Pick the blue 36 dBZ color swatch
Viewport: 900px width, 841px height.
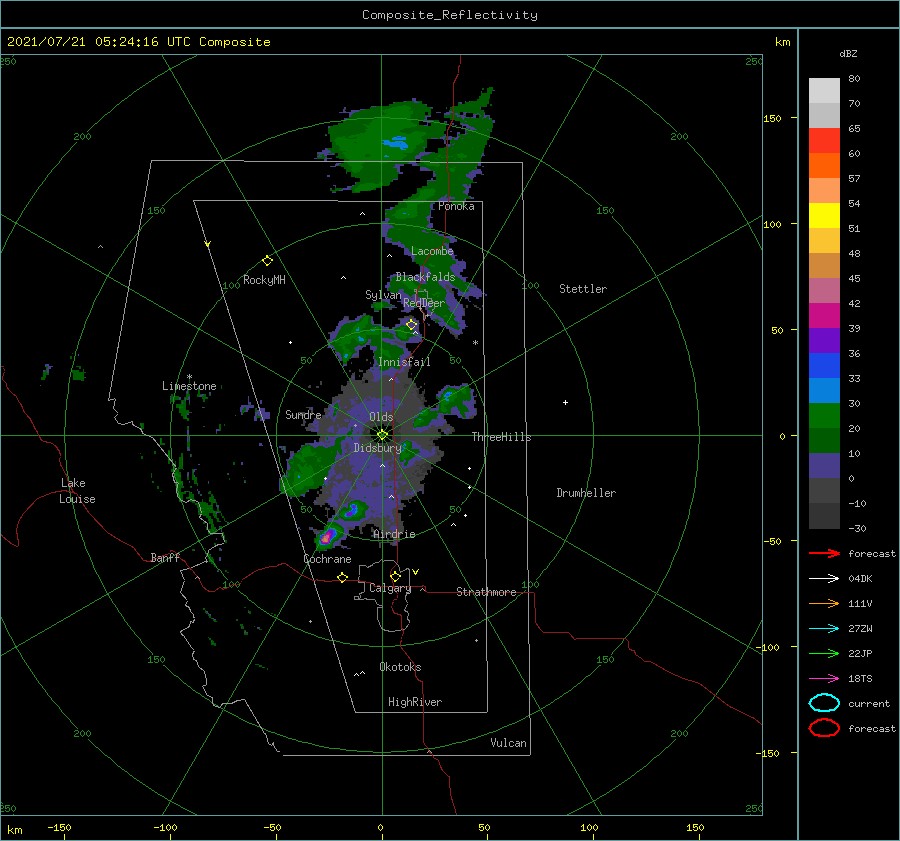coord(824,365)
